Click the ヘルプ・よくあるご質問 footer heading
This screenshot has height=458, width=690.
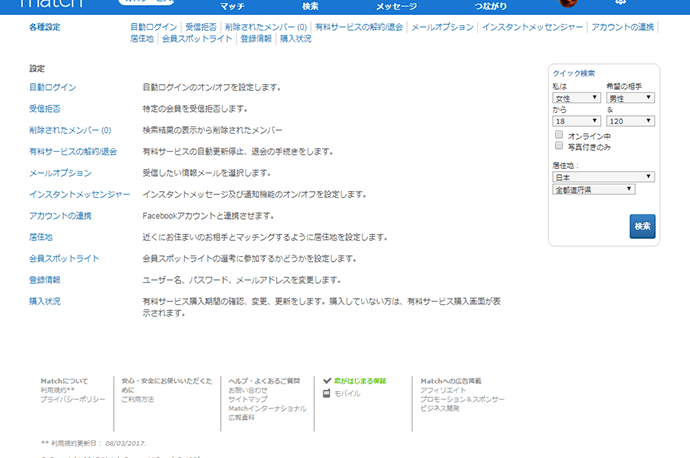(x=264, y=381)
